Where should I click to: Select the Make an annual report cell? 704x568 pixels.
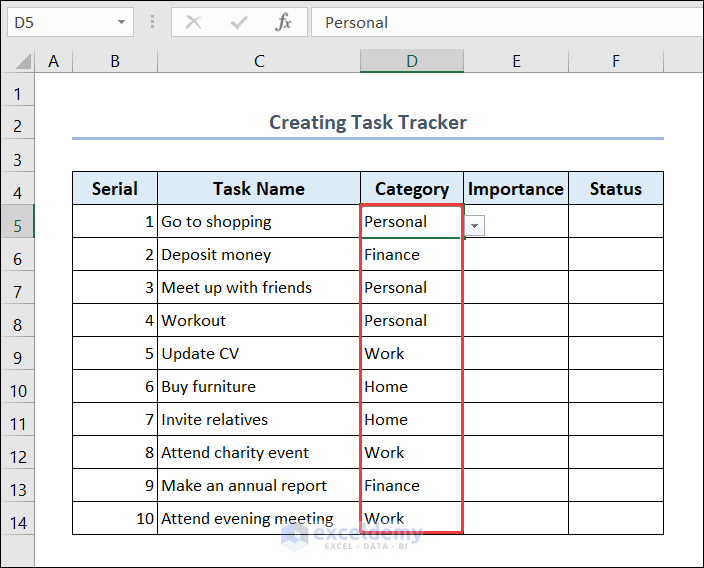pyautogui.click(x=259, y=485)
